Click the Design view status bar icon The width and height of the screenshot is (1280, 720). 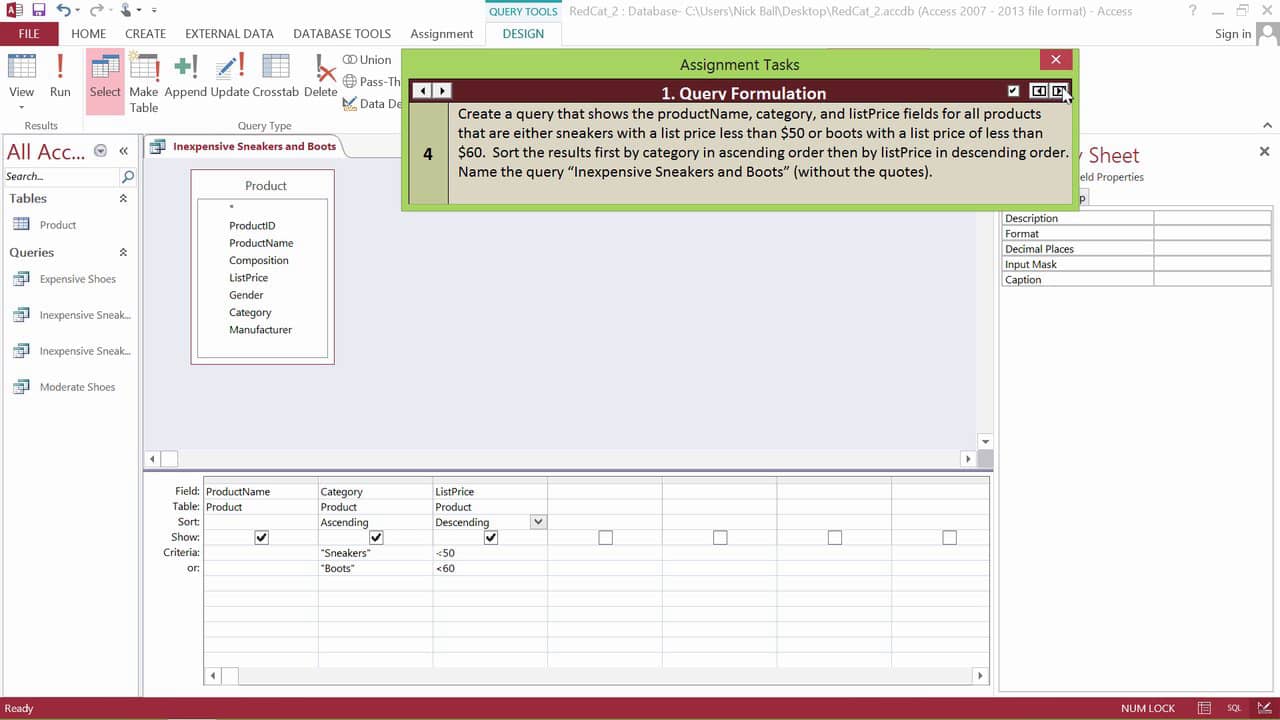1265,708
